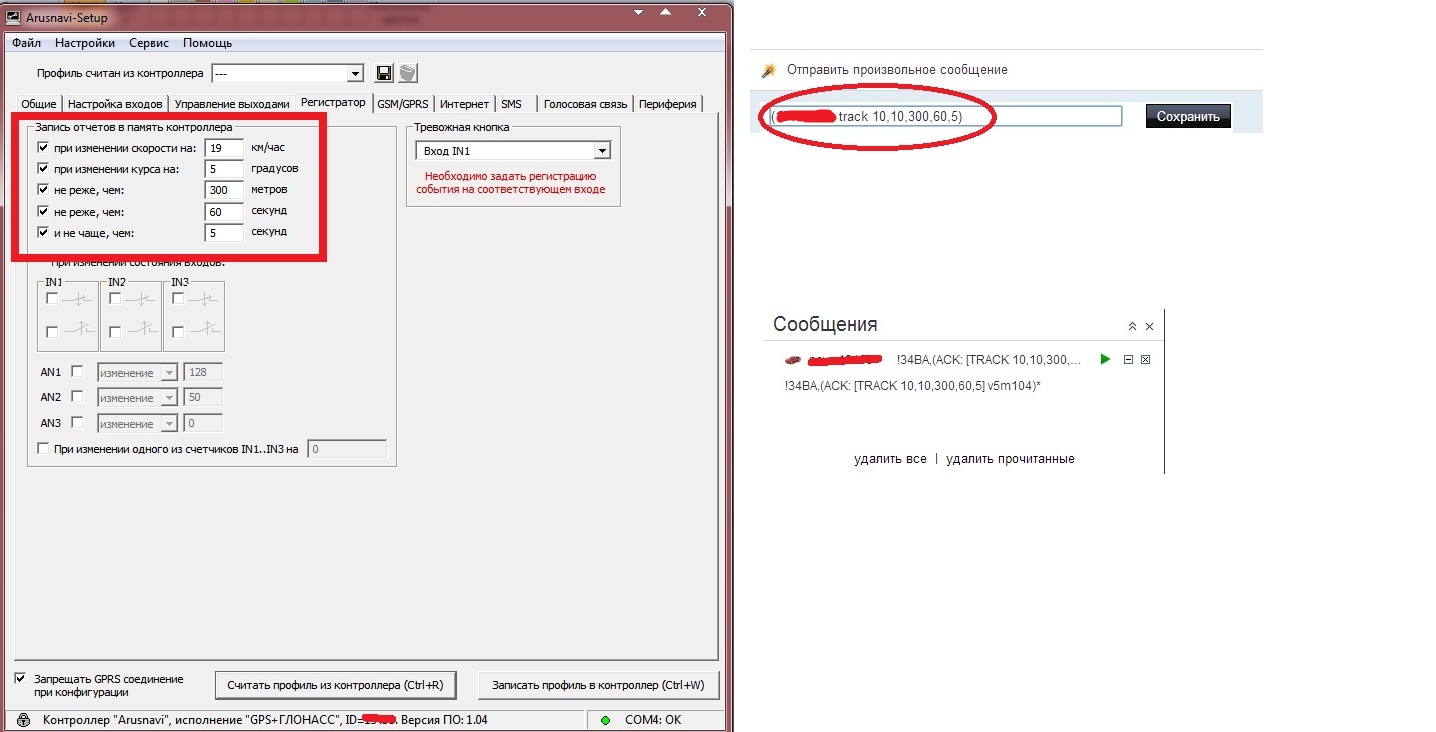
Task: Click the magic wand icon by message header
Action: coord(768,70)
